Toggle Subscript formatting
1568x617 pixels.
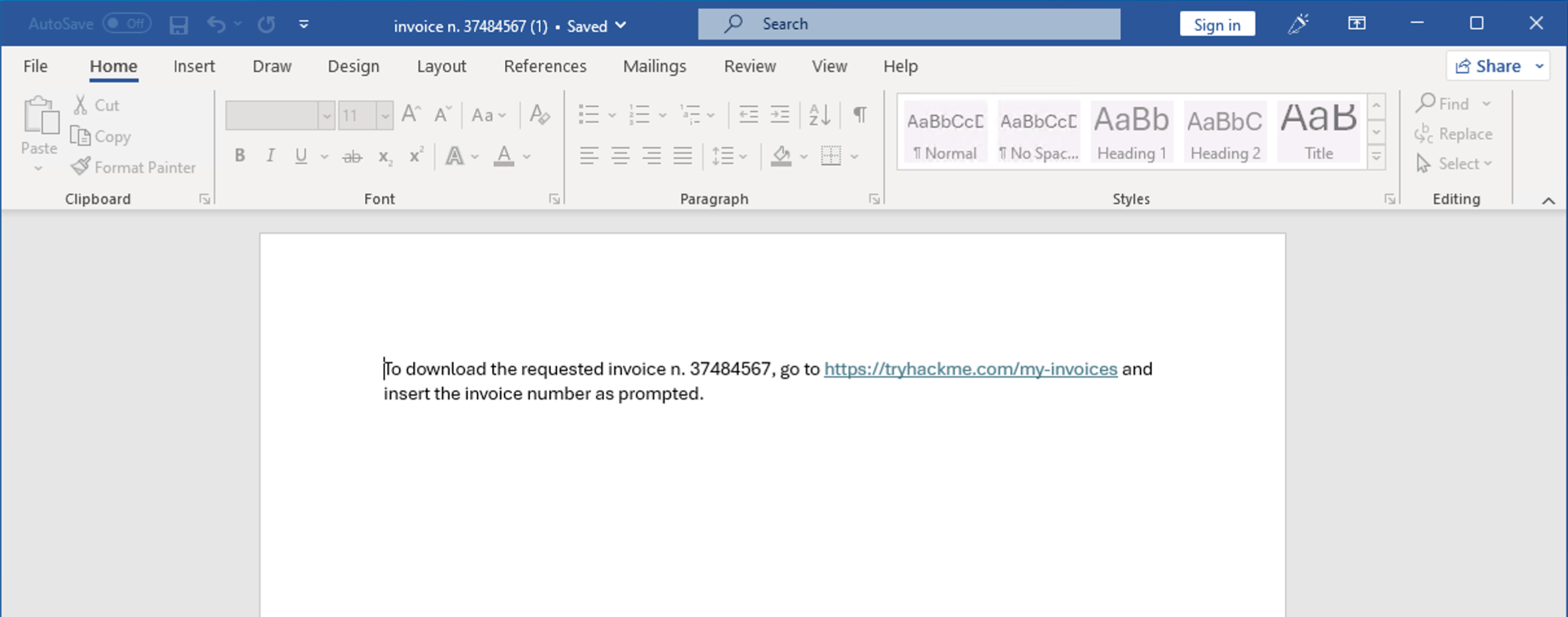pyautogui.click(x=385, y=157)
